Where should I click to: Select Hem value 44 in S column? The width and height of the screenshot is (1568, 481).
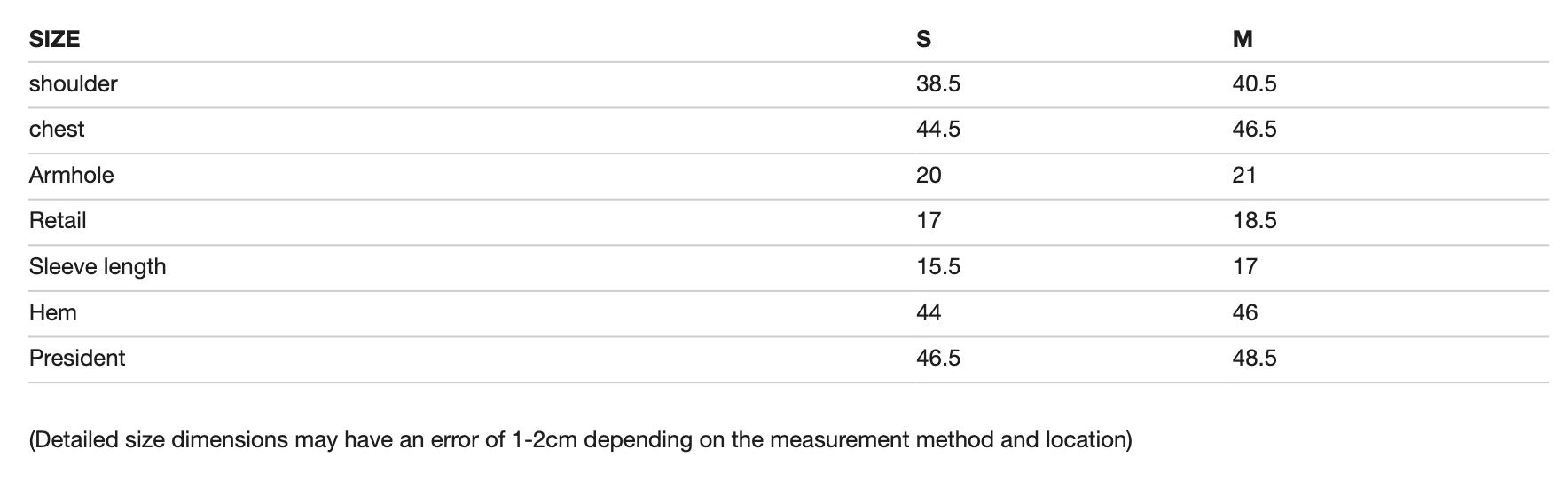tap(929, 312)
